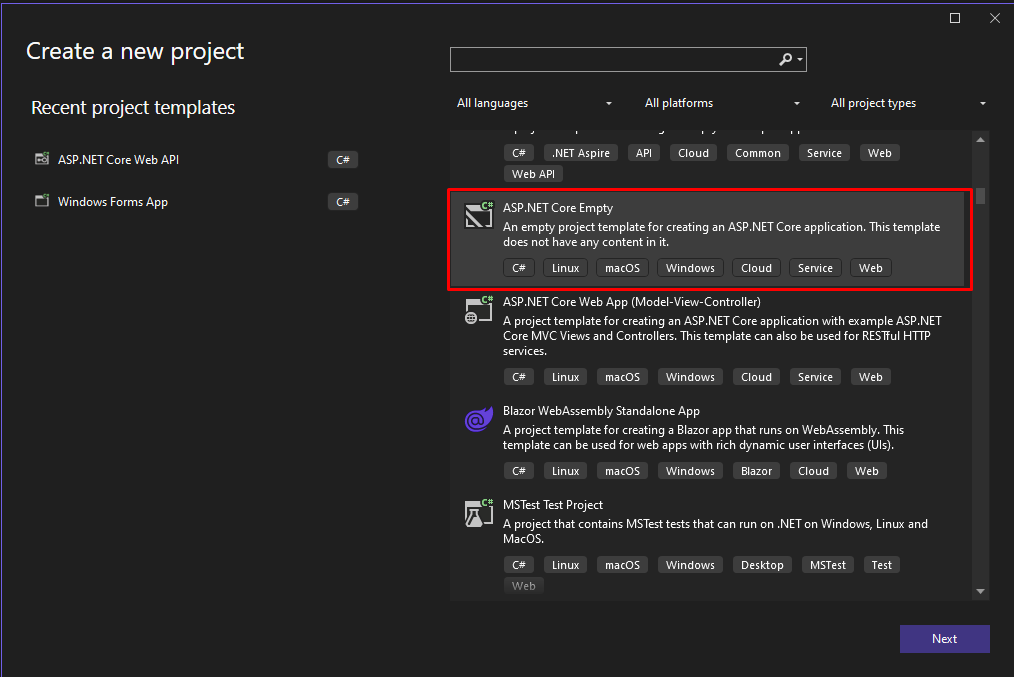Screen dimensions: 1014x677
Task: Click the Windows tag under ASP.NET Core MVC template
Action: (690, 377)
